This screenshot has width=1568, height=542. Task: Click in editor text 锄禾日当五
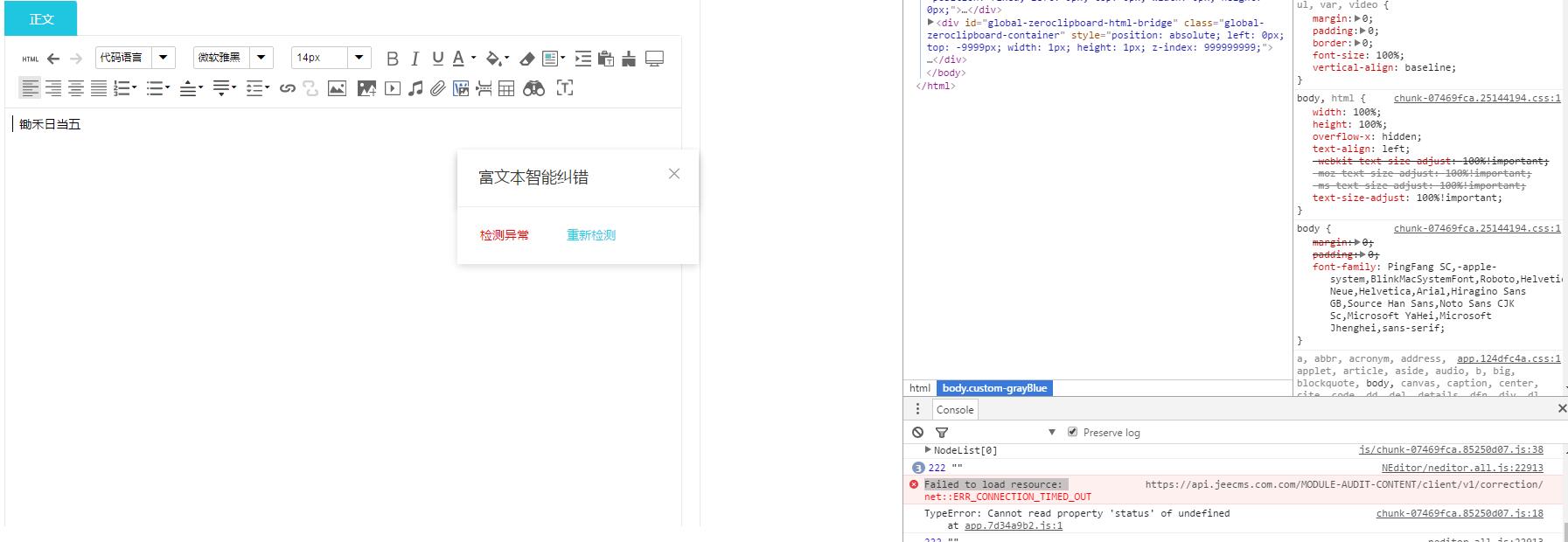tap(50, 125)
